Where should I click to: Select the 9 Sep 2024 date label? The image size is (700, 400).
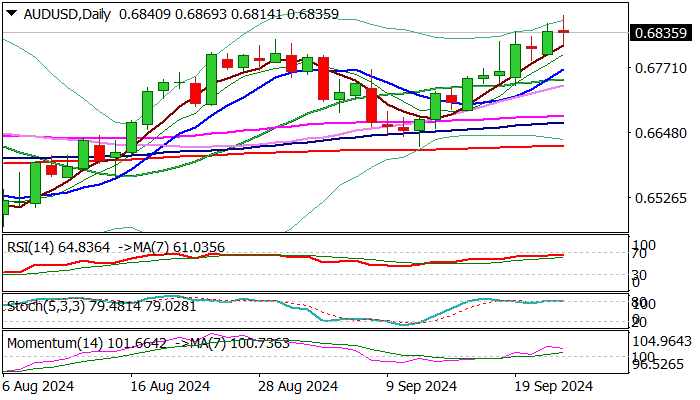point(421,386)
